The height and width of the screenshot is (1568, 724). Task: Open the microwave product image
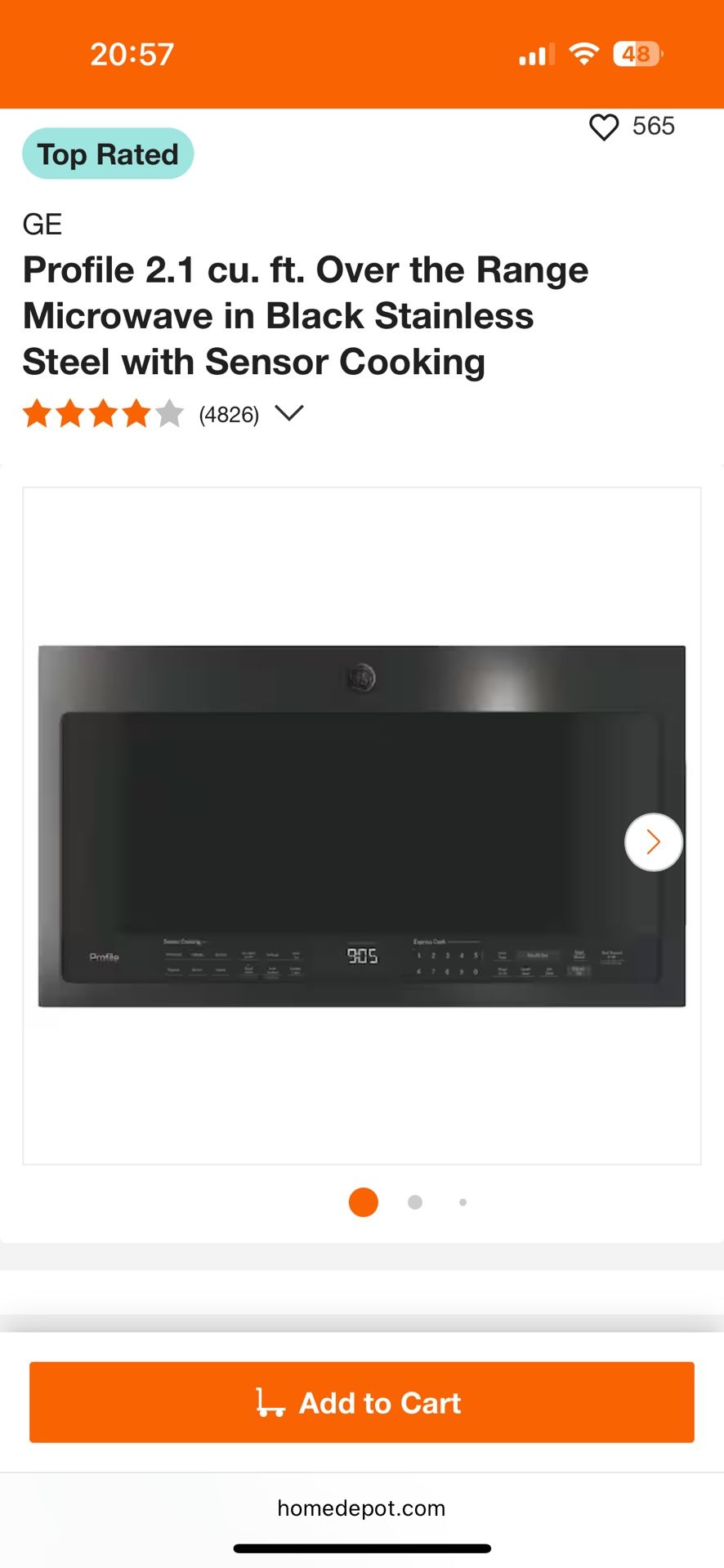[x=362, y=826]
